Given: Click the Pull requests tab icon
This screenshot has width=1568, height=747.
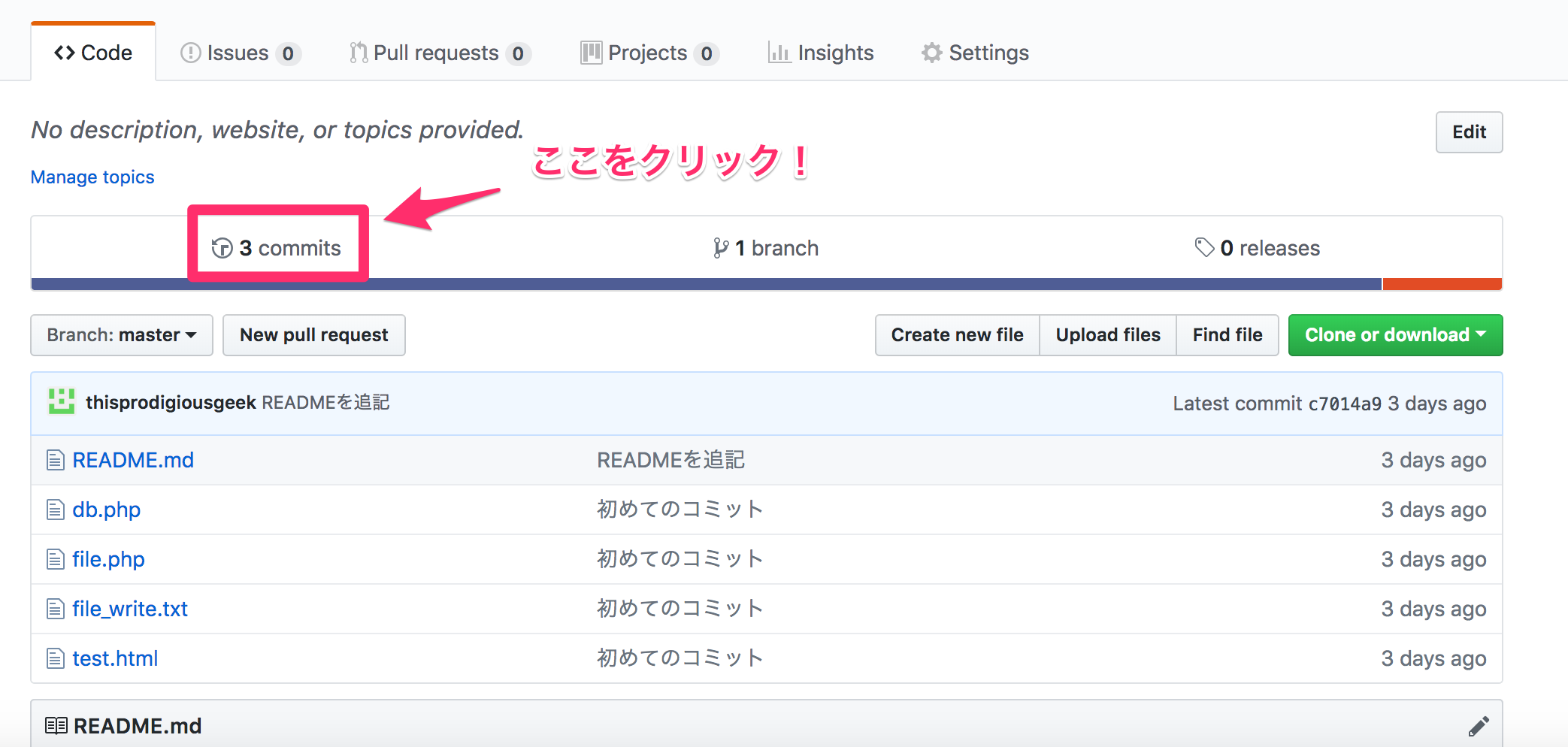Looking at the screenshot, I should (359, 53).
